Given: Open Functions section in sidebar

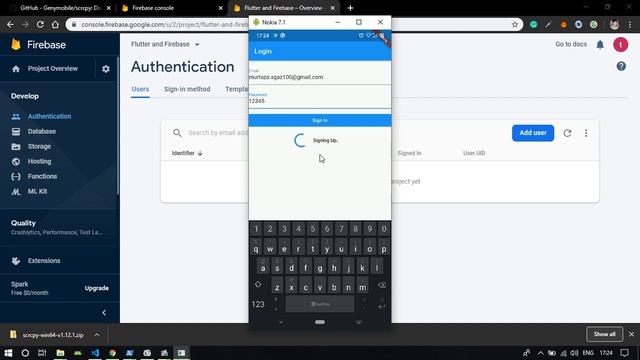Looking at the screenshot, I should (42, 176).
